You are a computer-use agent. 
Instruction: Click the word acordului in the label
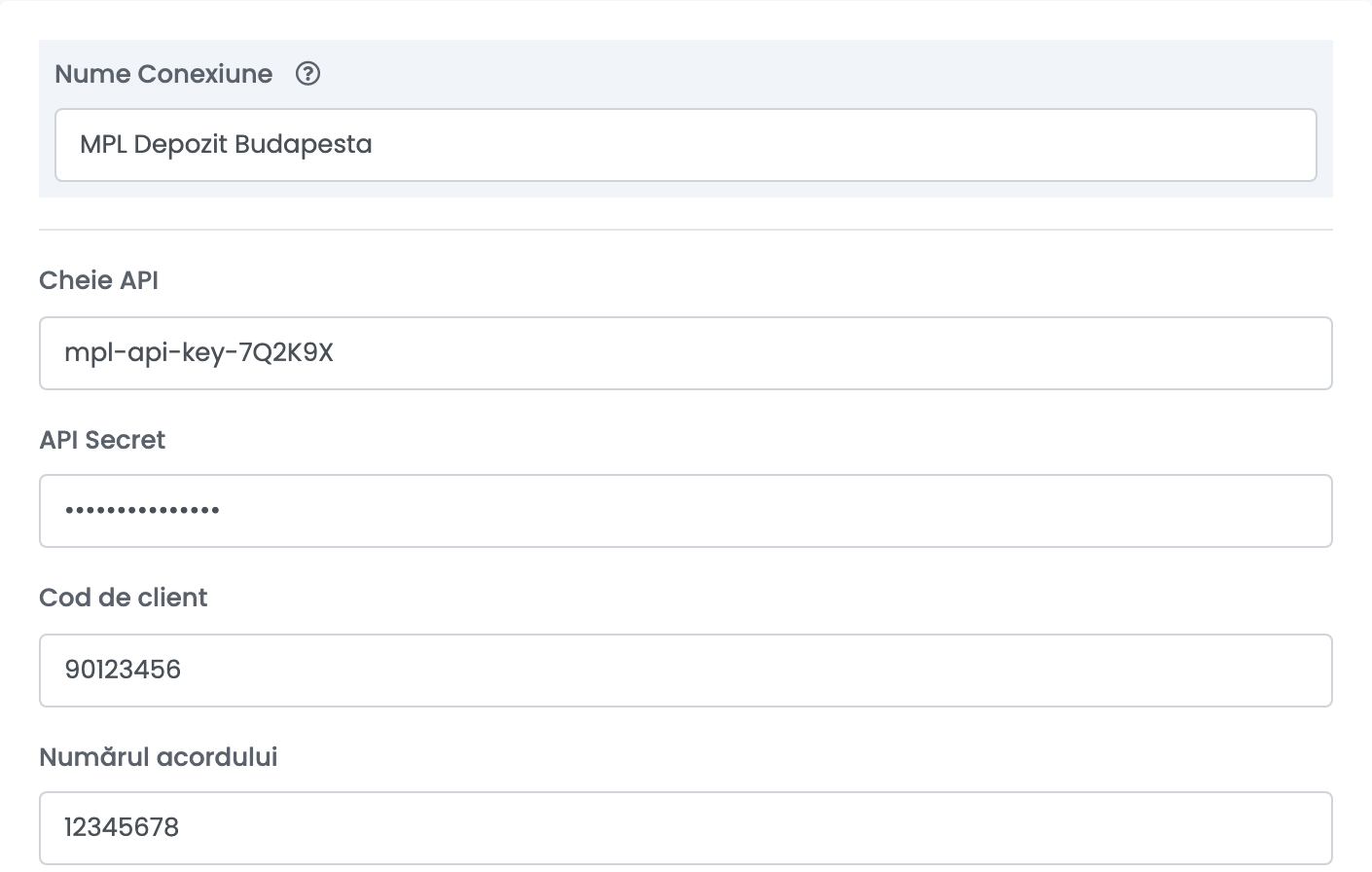[x=218, y=757]
